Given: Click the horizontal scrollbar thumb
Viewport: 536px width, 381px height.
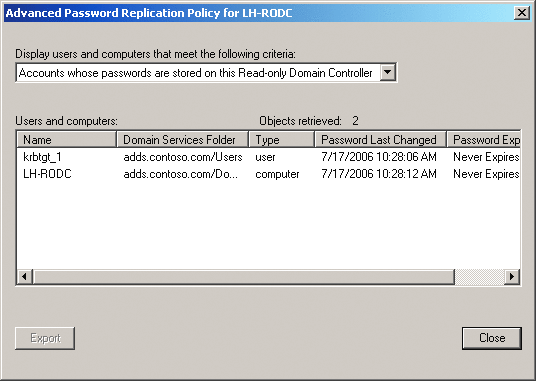Looking at the screenshot, I should click(243, 276).
